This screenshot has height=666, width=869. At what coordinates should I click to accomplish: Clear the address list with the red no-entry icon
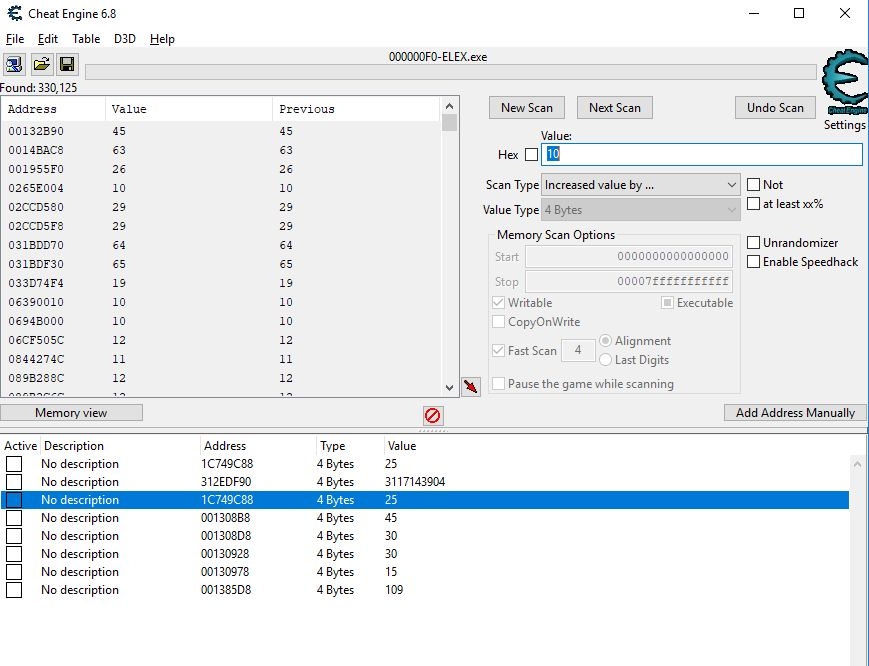pyautogui.click(x=432, y=415)
